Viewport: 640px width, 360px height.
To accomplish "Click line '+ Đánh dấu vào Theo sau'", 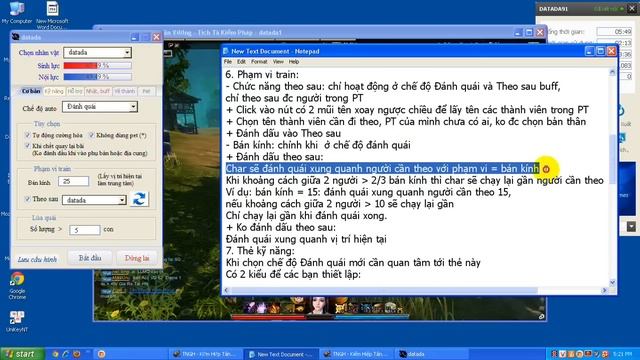I will 283,133.
